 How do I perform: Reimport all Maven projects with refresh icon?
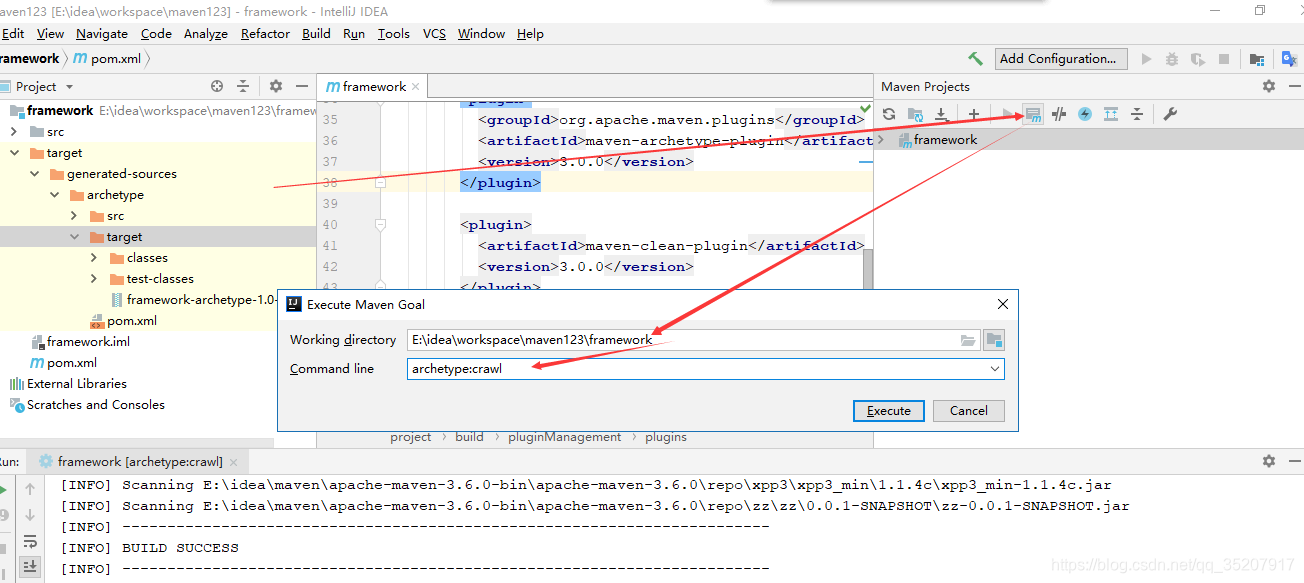point(888,114)
